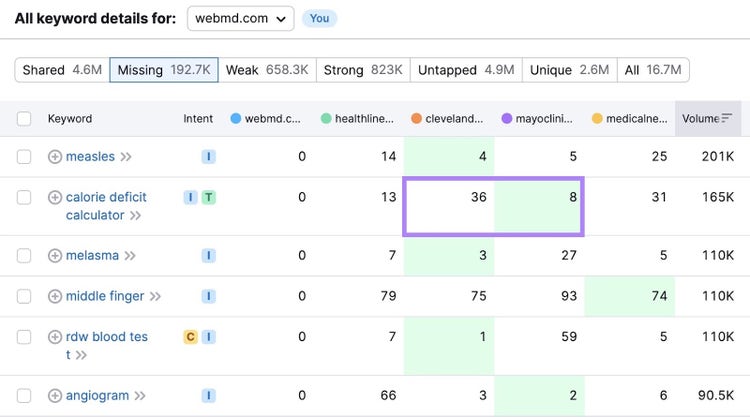
Task: Switch to the Strong 823K tab
Action: coord(363,70)
